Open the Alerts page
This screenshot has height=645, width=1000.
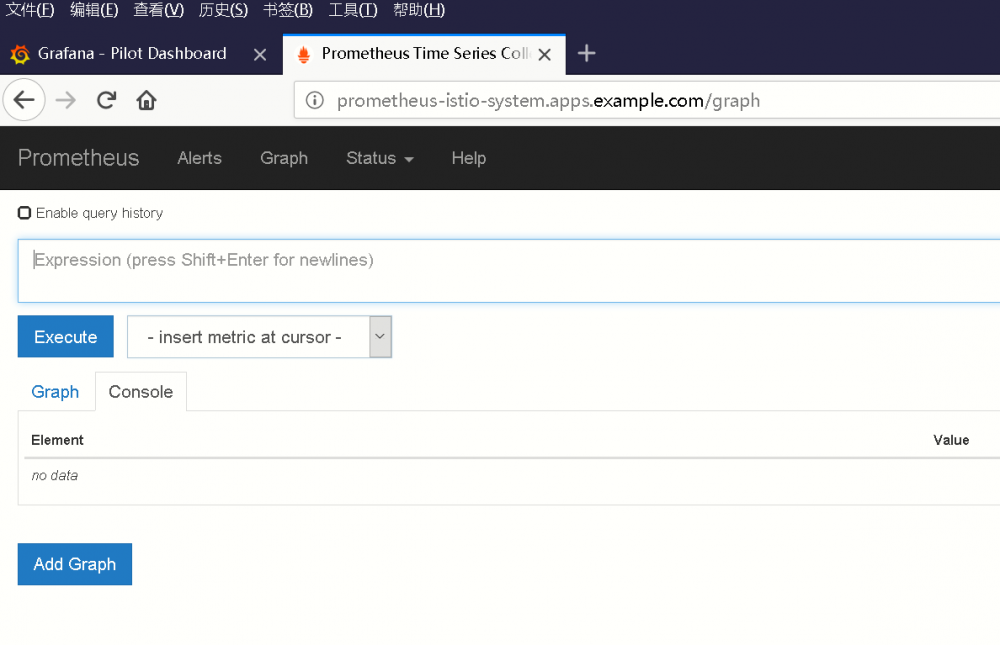[199, 158]
